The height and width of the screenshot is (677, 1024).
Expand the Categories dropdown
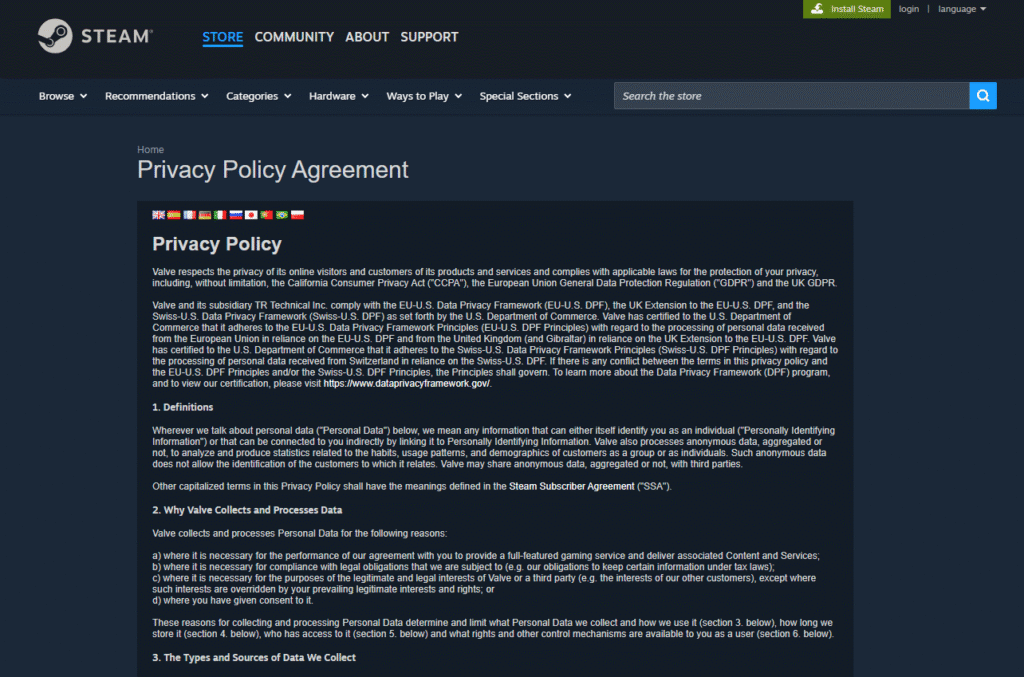(258, 96)
